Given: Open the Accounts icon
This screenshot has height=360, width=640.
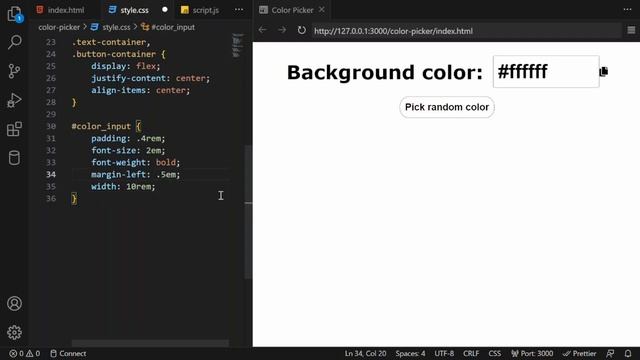Looking at the screenshot, I should coord(14,303).
